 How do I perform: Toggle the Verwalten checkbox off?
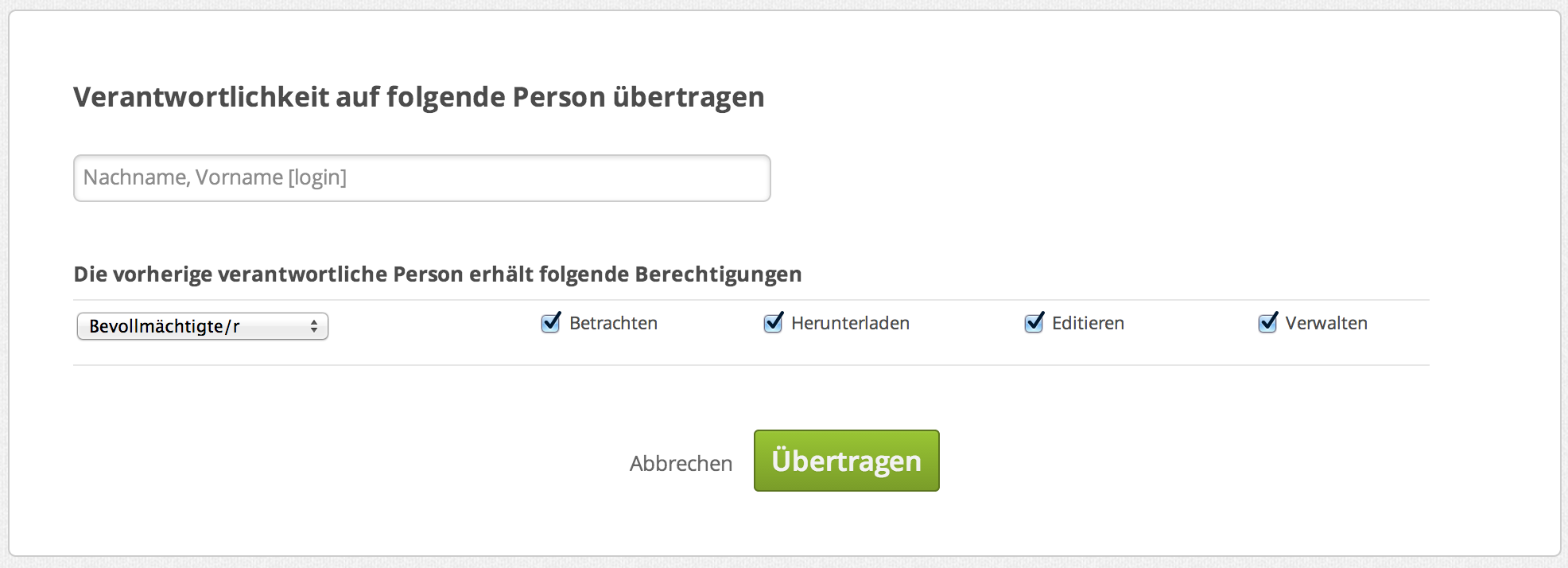click(1267, 323)
